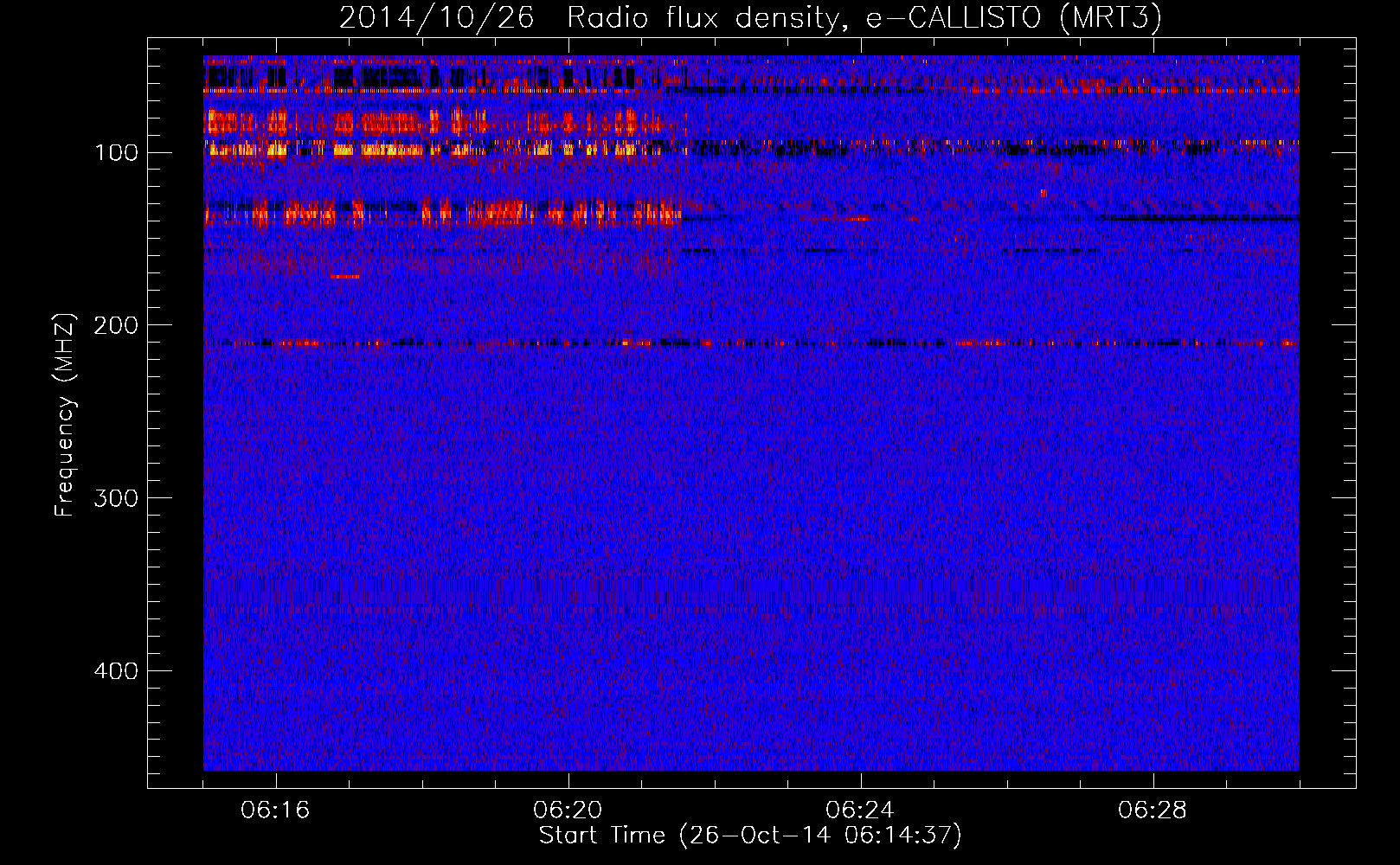Click the horizontal interference line near 210 MHz
This screenshot has height=865, width=1400.
pyautogui.click(x=751, y=343)
